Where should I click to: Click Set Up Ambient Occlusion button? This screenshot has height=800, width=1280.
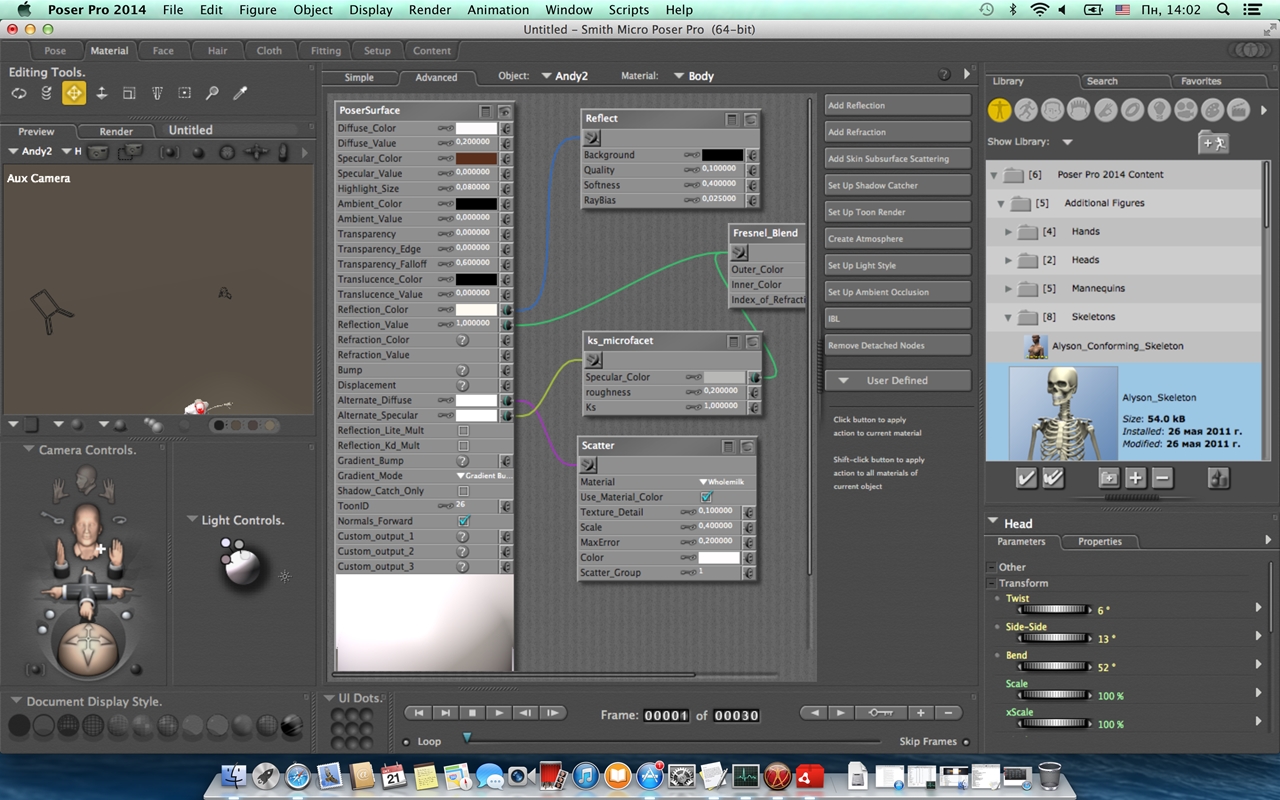[897, 292]
